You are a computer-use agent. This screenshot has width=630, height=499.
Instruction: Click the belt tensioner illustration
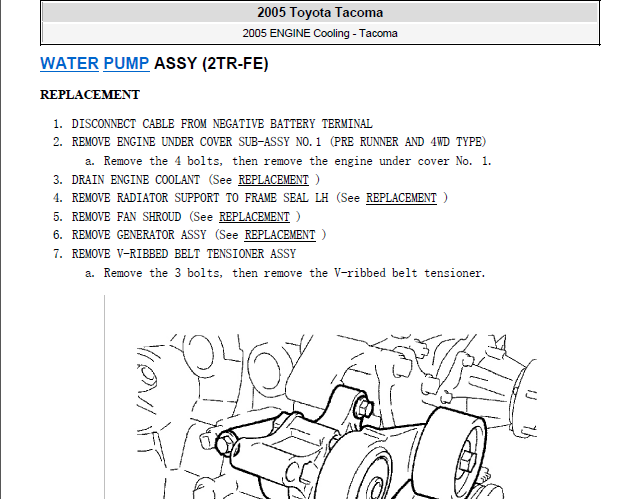[x=337, y=417]
